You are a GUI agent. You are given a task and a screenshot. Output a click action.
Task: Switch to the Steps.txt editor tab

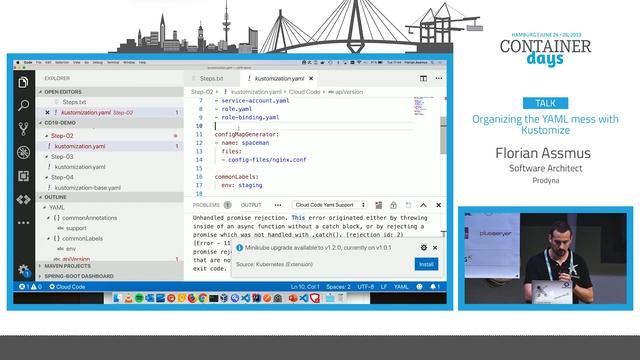coord(212,78)
